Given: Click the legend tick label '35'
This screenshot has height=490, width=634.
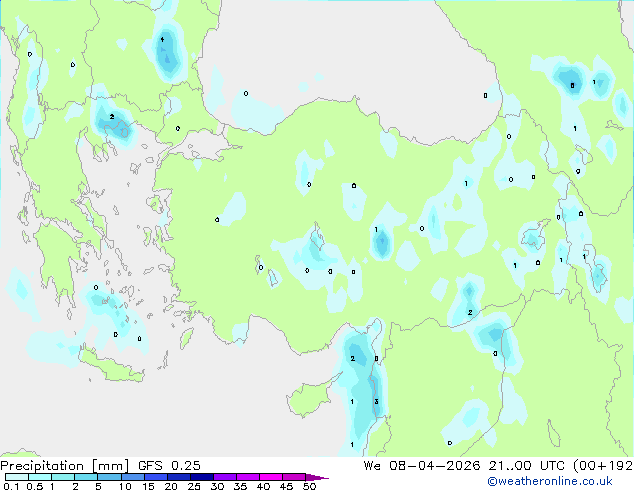Looking at the screenshot, I should click(240, 486).
